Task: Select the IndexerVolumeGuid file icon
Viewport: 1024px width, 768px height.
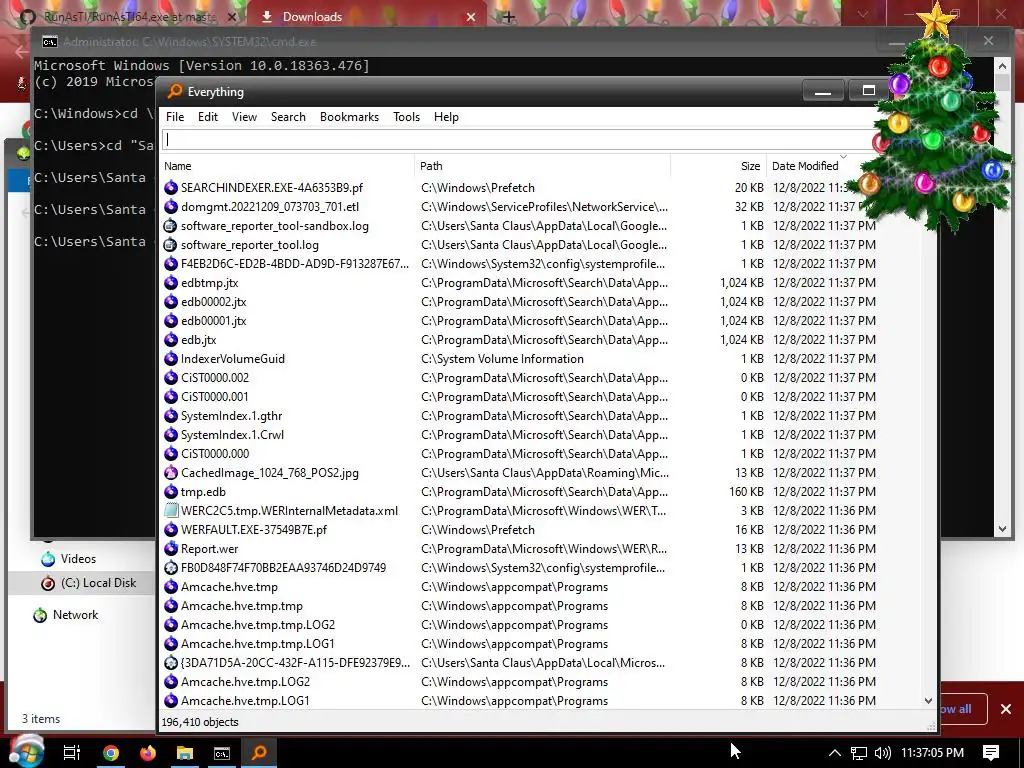Action: [x=170, y=359]
